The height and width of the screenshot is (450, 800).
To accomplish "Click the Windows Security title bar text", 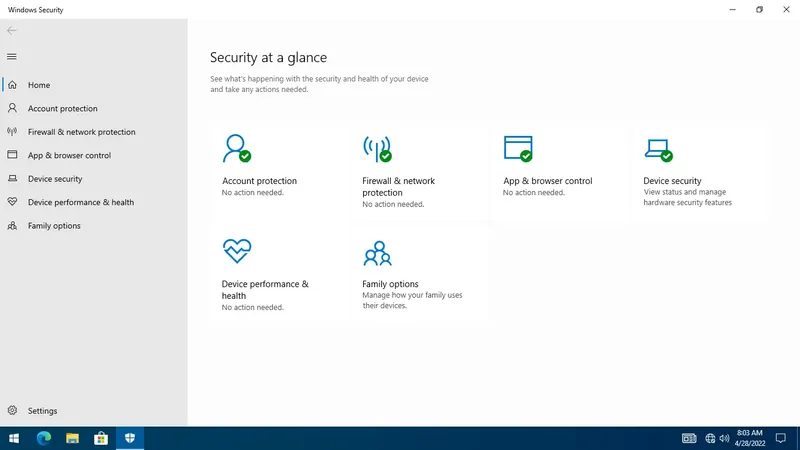I will tap(36, 10).
